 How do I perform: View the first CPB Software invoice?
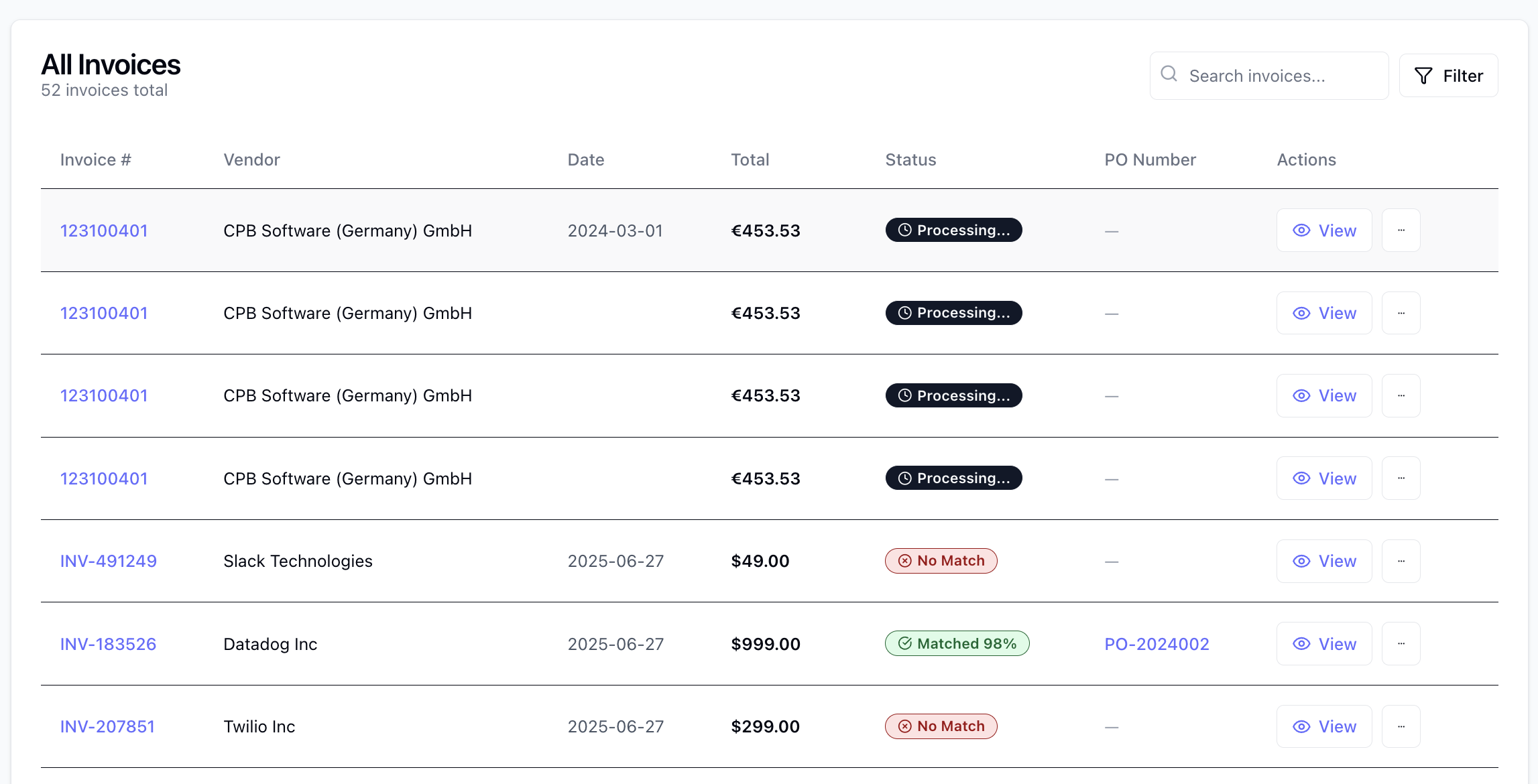(1324, 231)
